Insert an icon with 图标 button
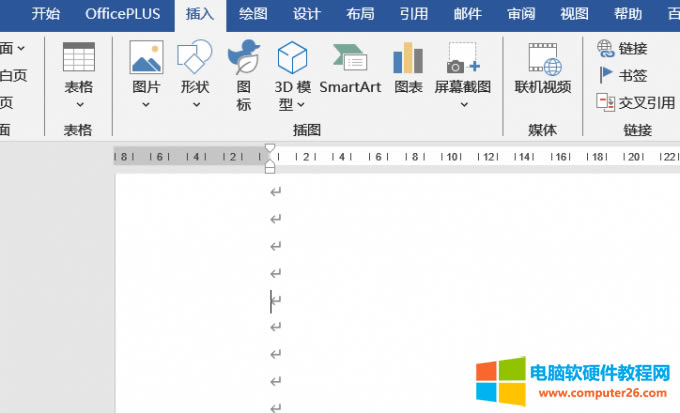The image size is (680, 413). pos(243,58)
